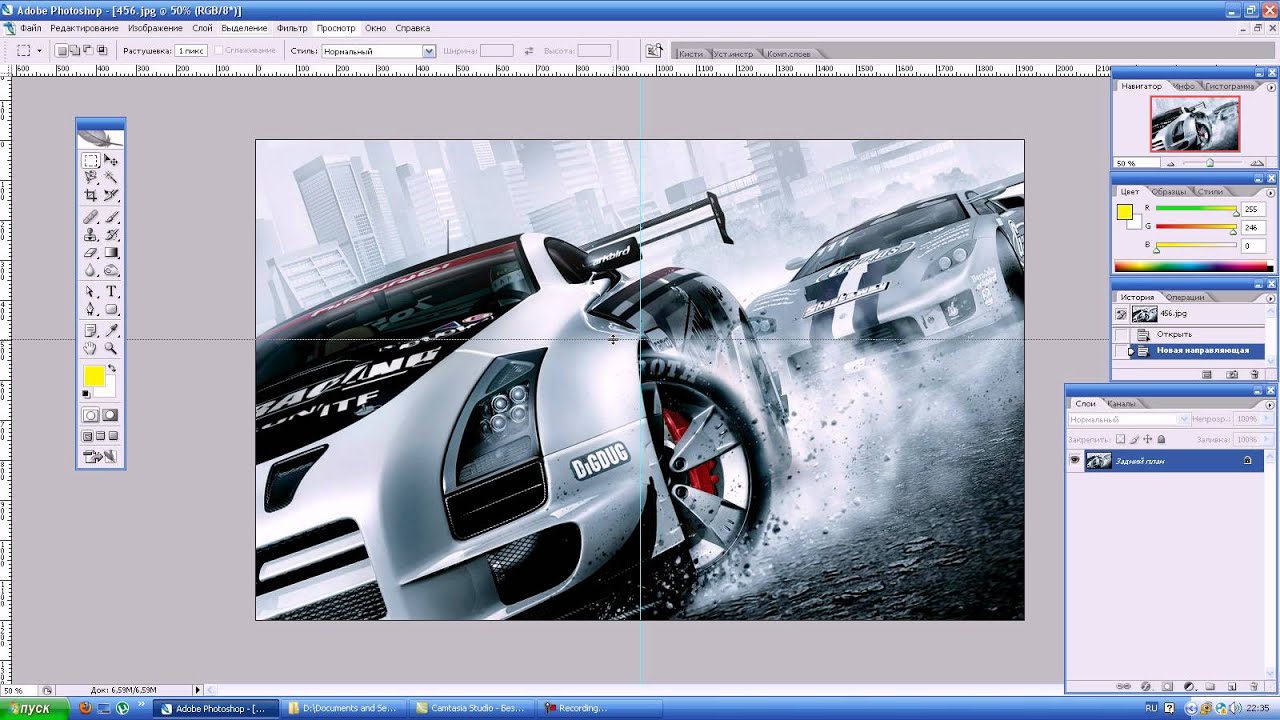The height and width of the screenshot is (720, 1280).
Task: Select the Magic Wand tool
Action: click(x=111, y=177)
